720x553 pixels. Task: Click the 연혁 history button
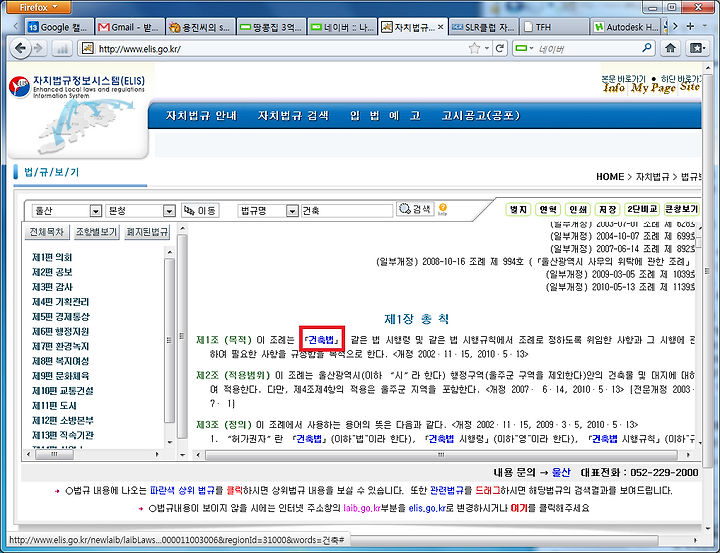[548, 209]
